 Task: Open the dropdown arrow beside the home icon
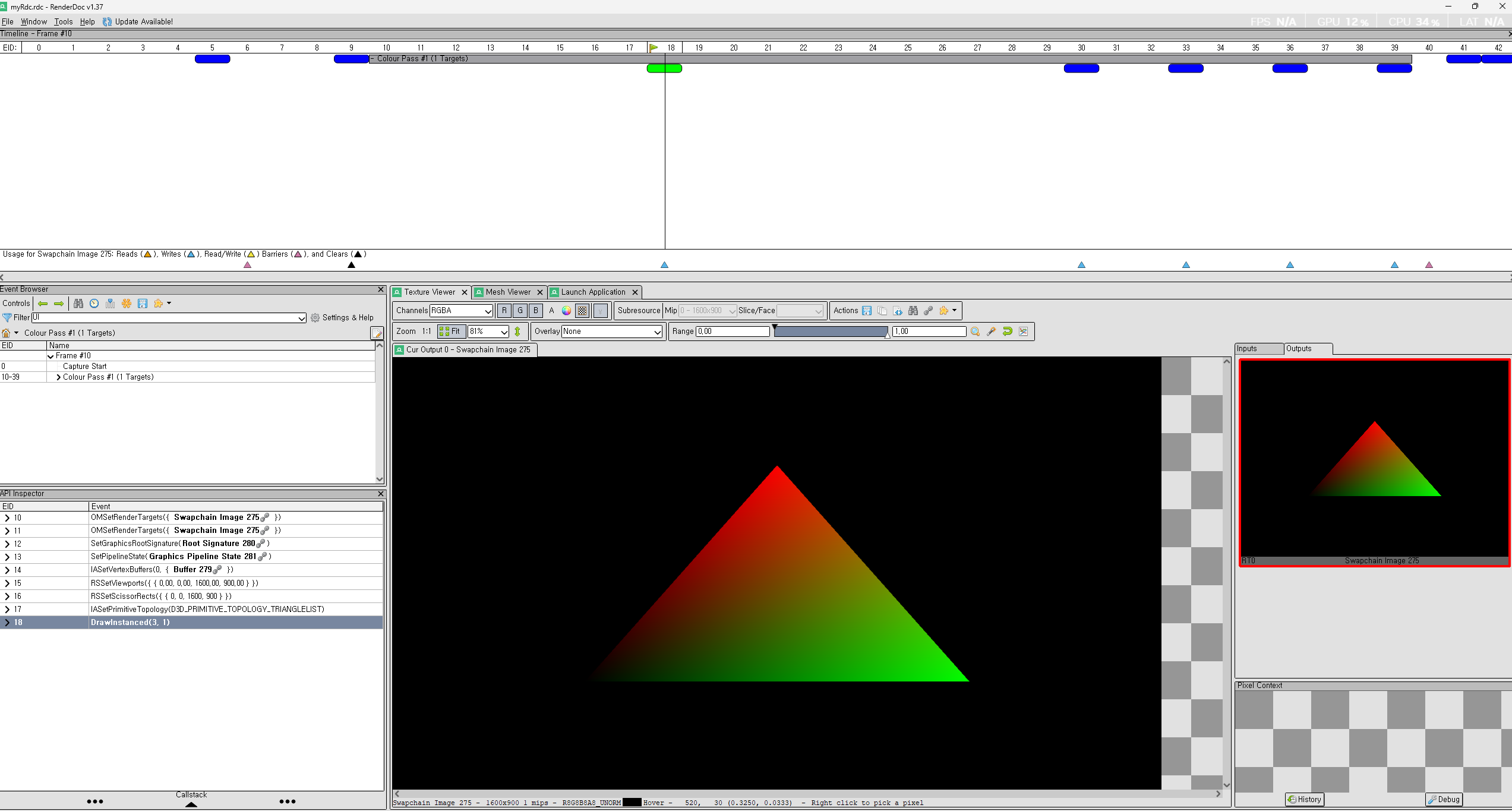click(17, 333)
